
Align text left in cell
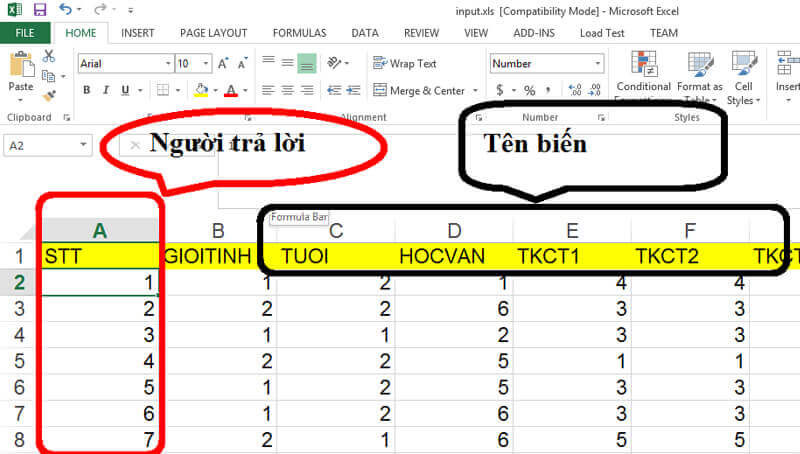(x=268, y=90)
